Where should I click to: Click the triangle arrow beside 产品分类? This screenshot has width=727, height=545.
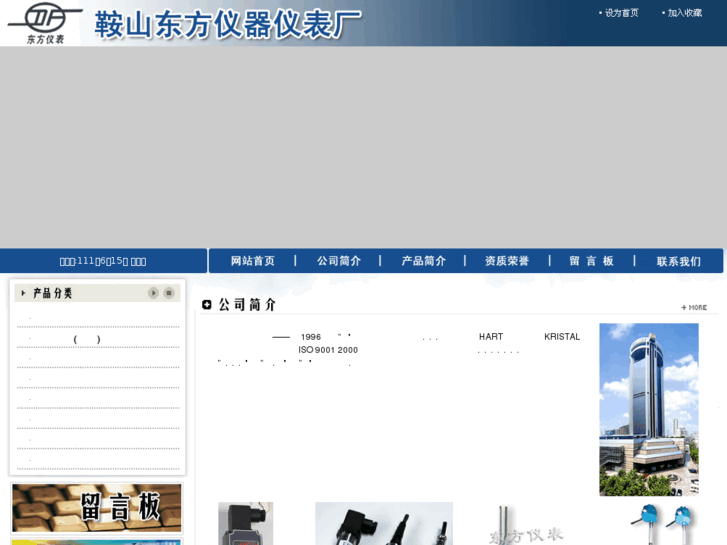(x=23, y=293)
